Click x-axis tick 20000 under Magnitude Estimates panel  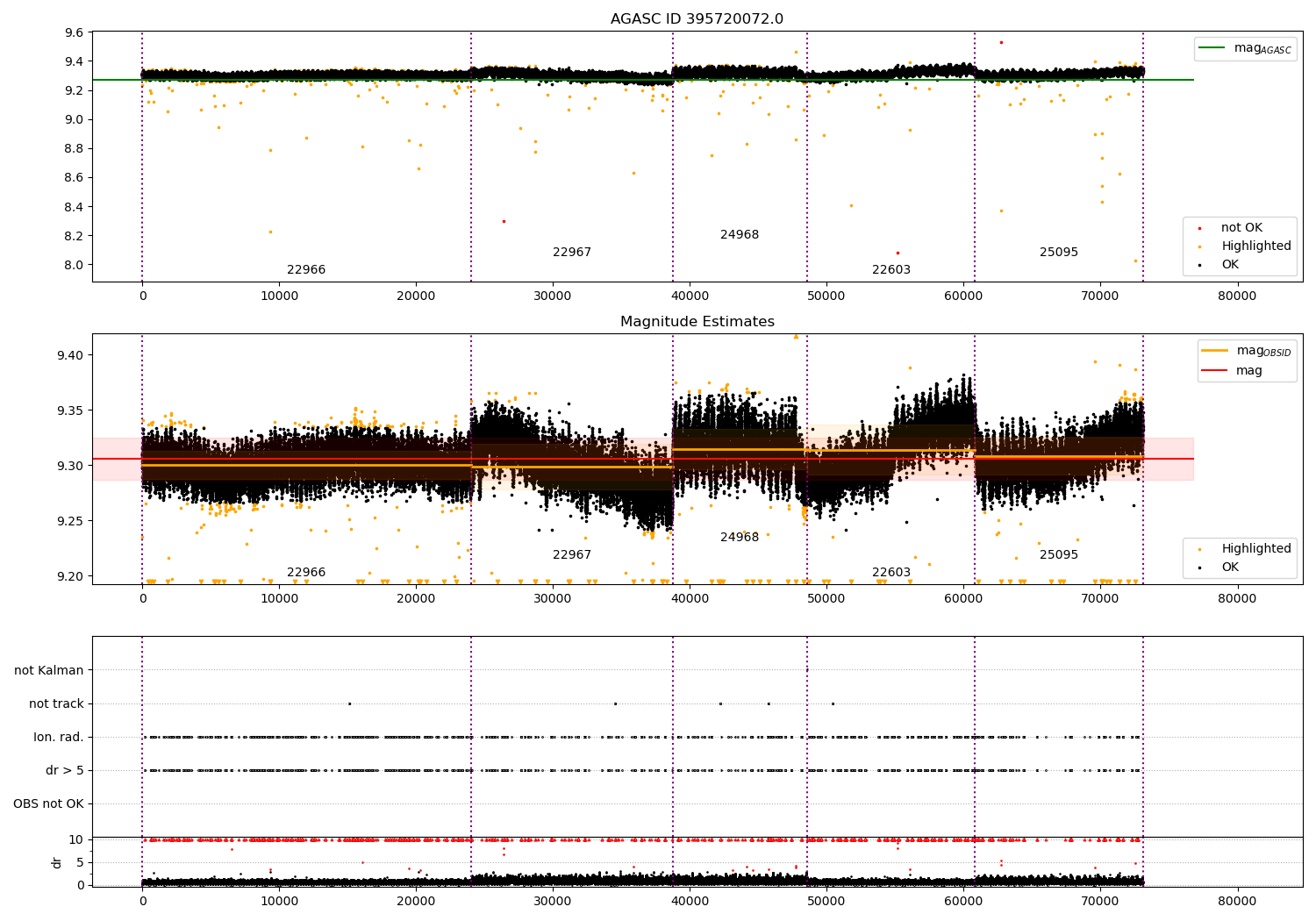pyautogui.click(x=416, y=599)
